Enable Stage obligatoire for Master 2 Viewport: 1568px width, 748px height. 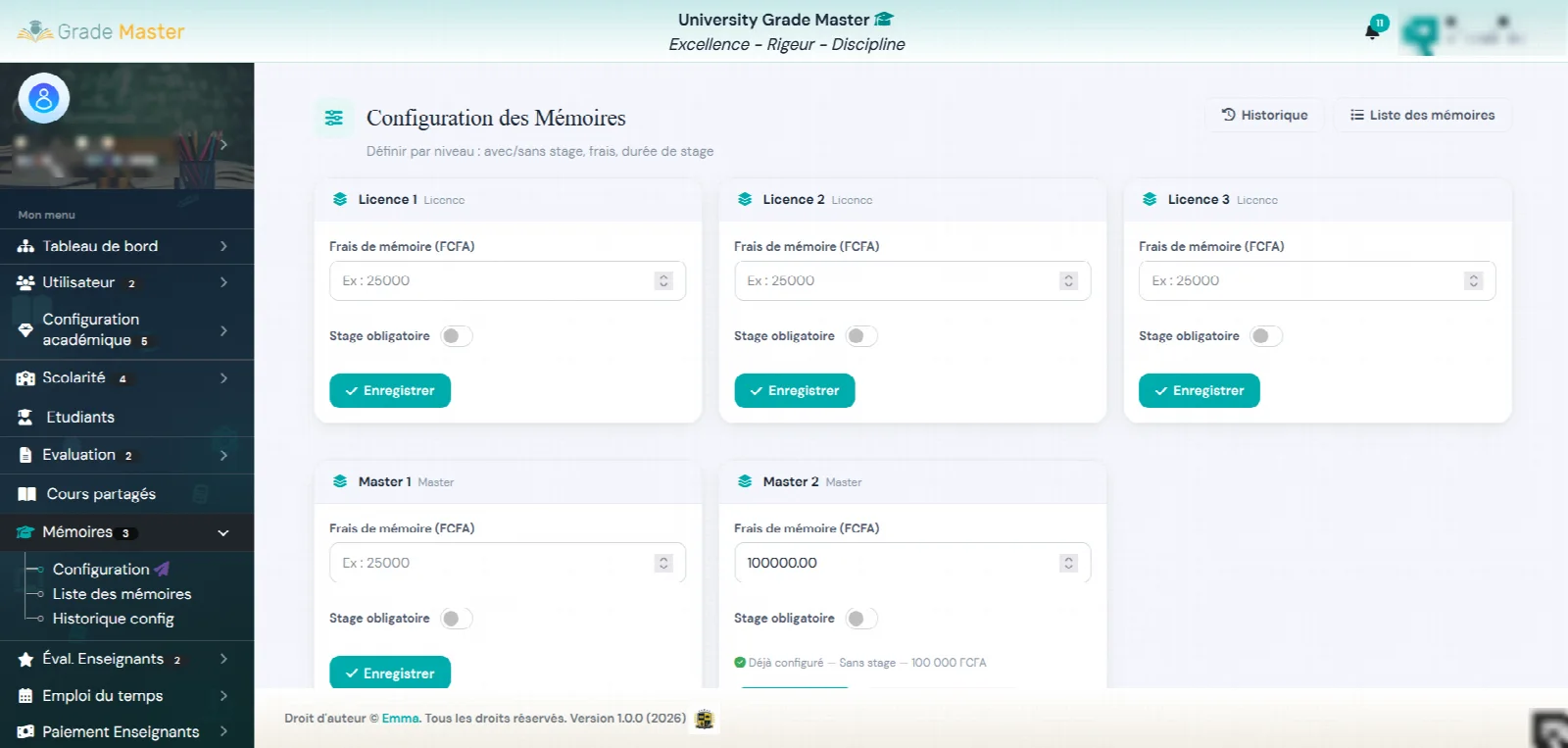point(860,619)
